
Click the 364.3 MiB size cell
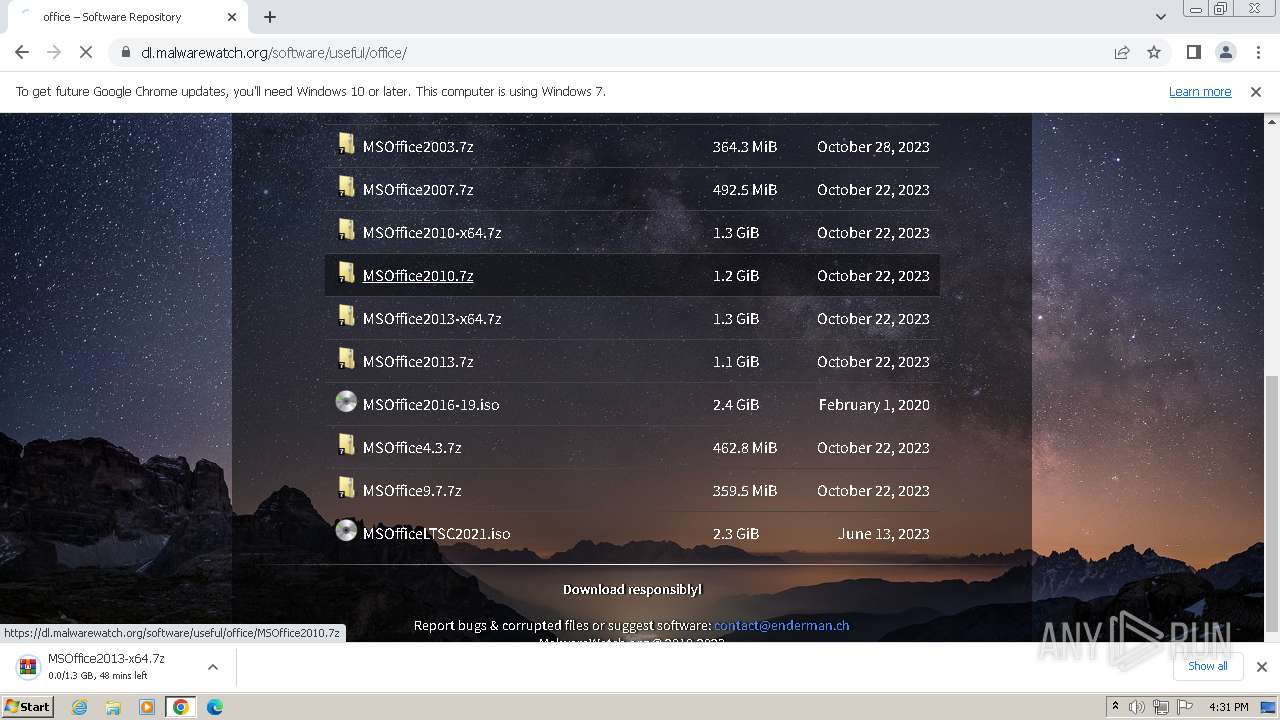point(744,146)
